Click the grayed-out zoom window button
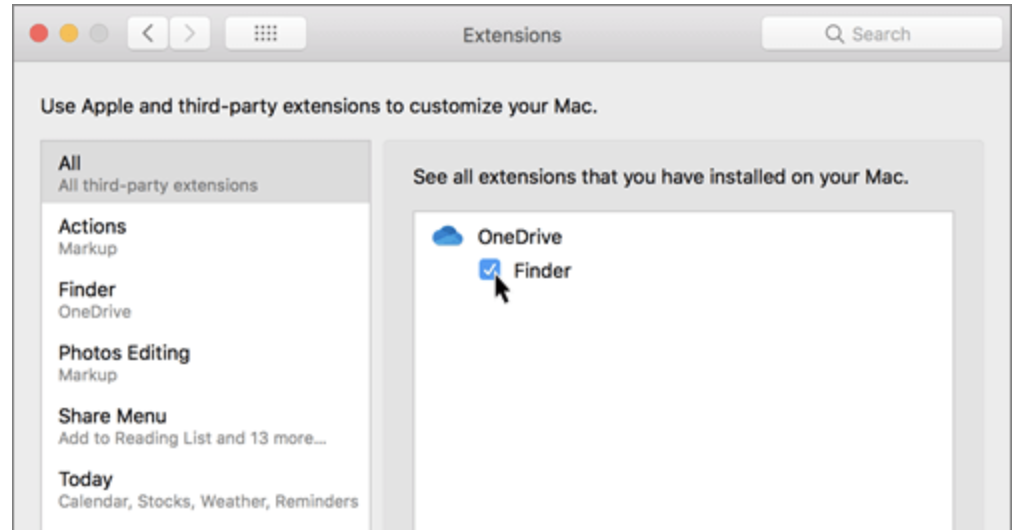This screenshot has height=530, width=1016. 98,34
